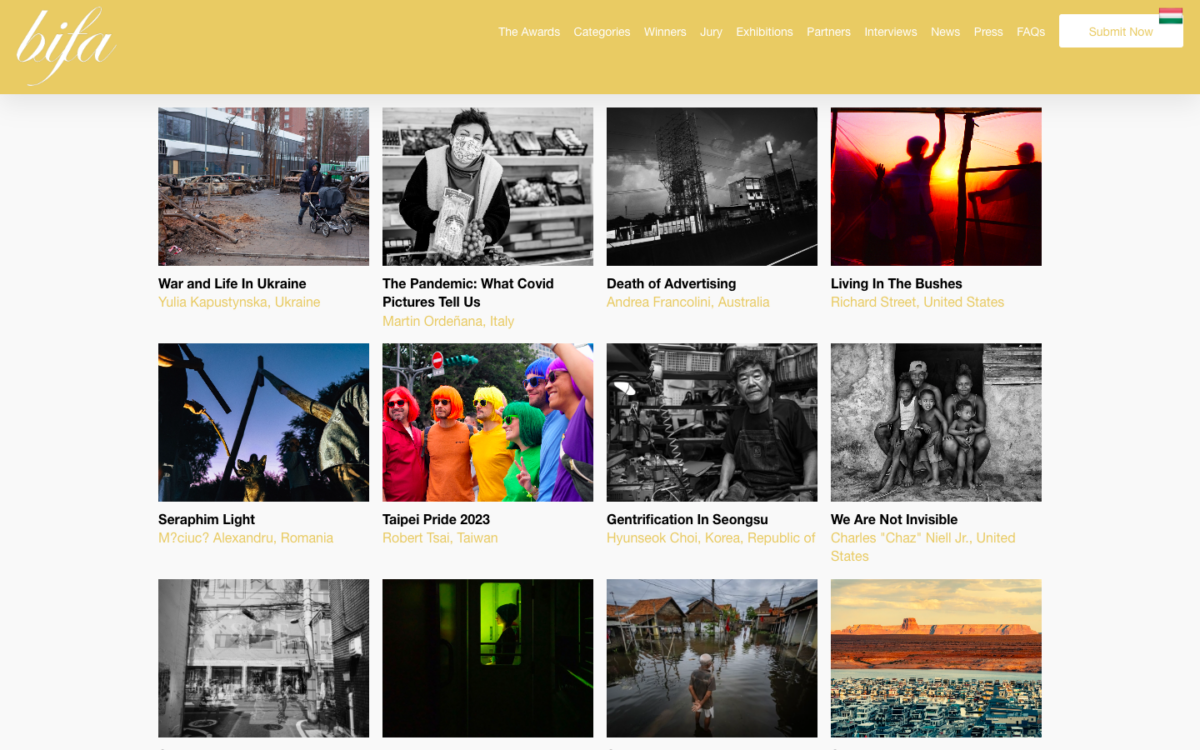Image resolution: width=1200 pixels, height=750 pixels.
Task: Click Martin Ordeñana, Italy author text
Action: [448, 321]
